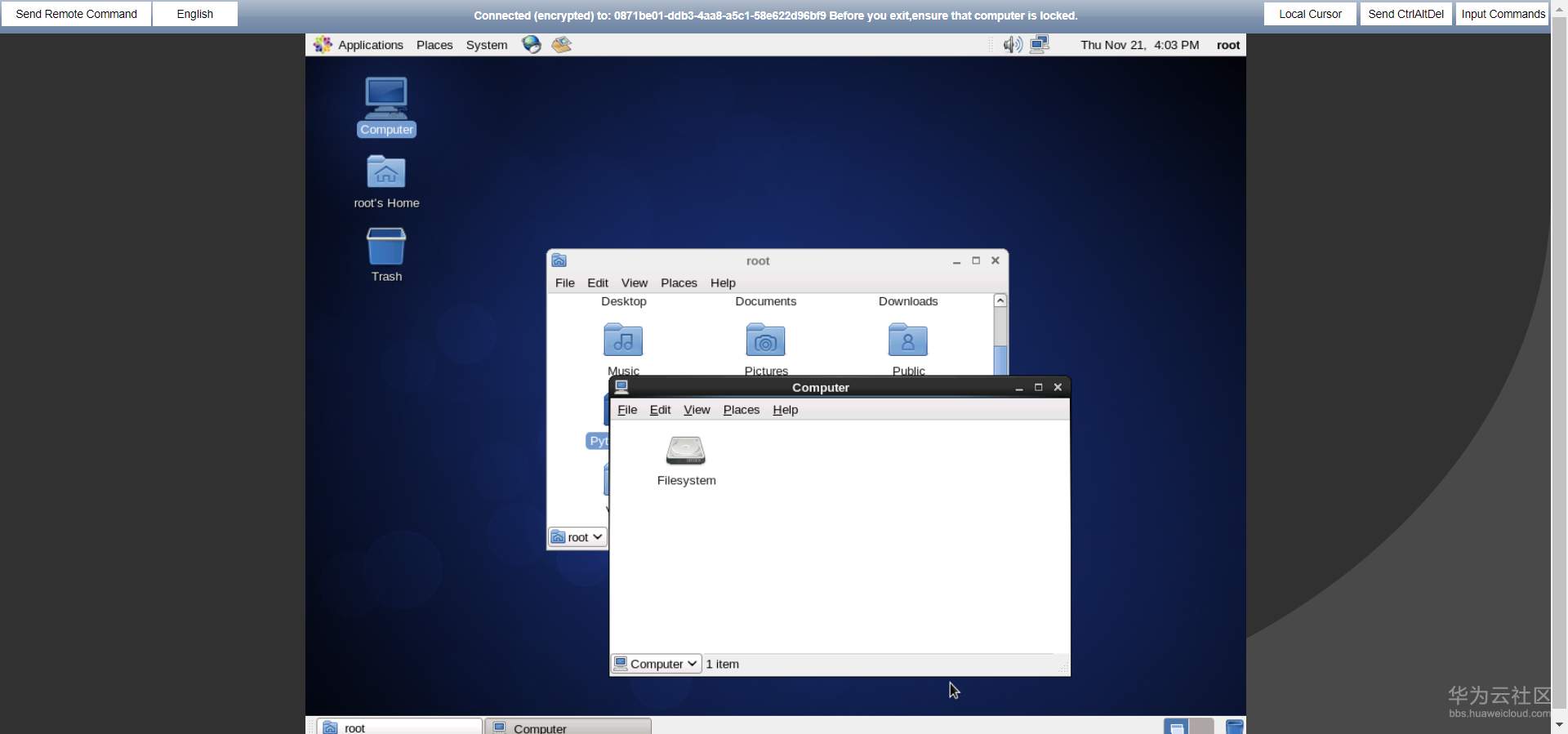Open the Computer location dropdown in status bar
Screen dimensions: 1568x734
657,664
